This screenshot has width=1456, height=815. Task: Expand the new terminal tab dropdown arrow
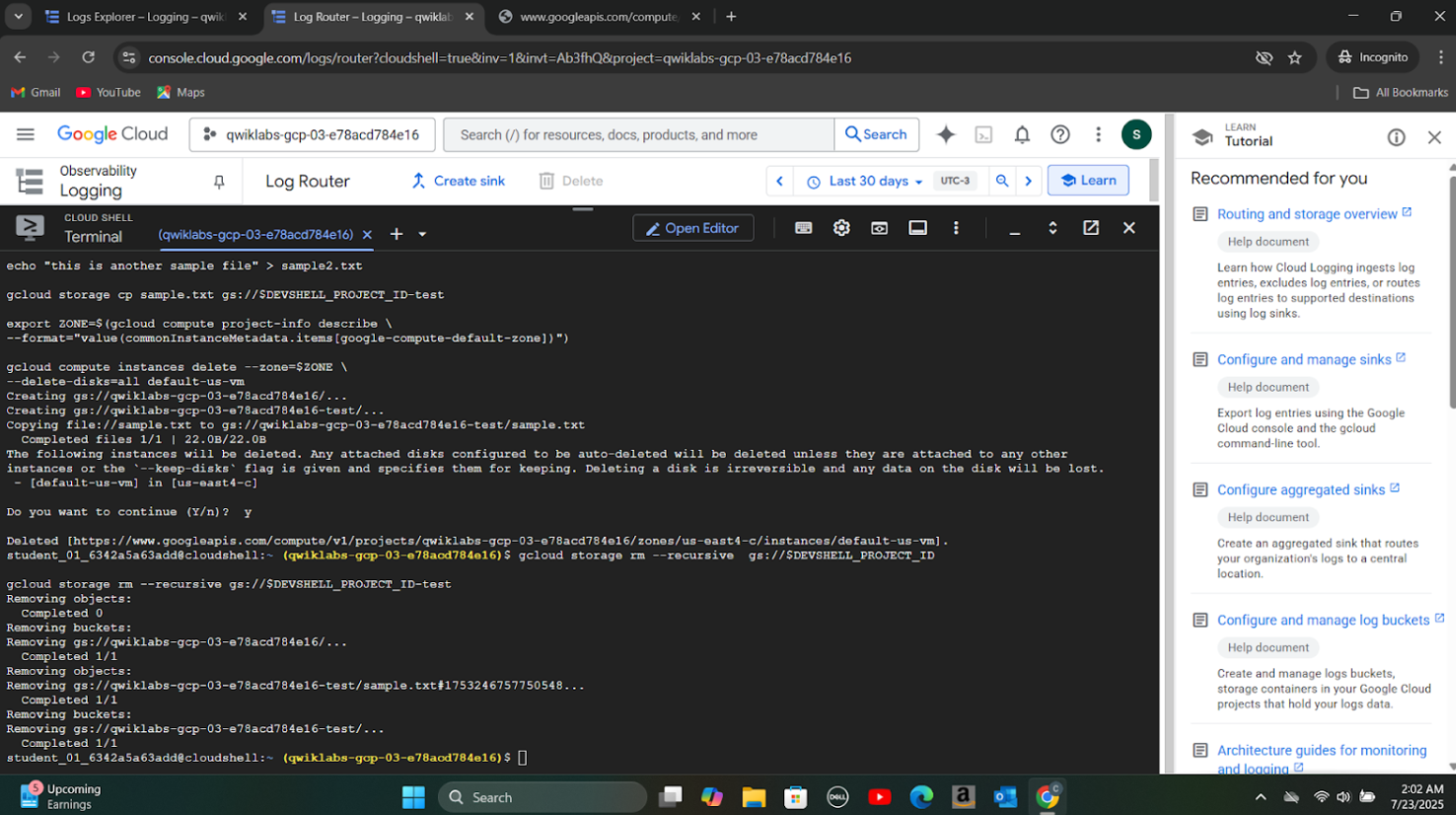422,235
